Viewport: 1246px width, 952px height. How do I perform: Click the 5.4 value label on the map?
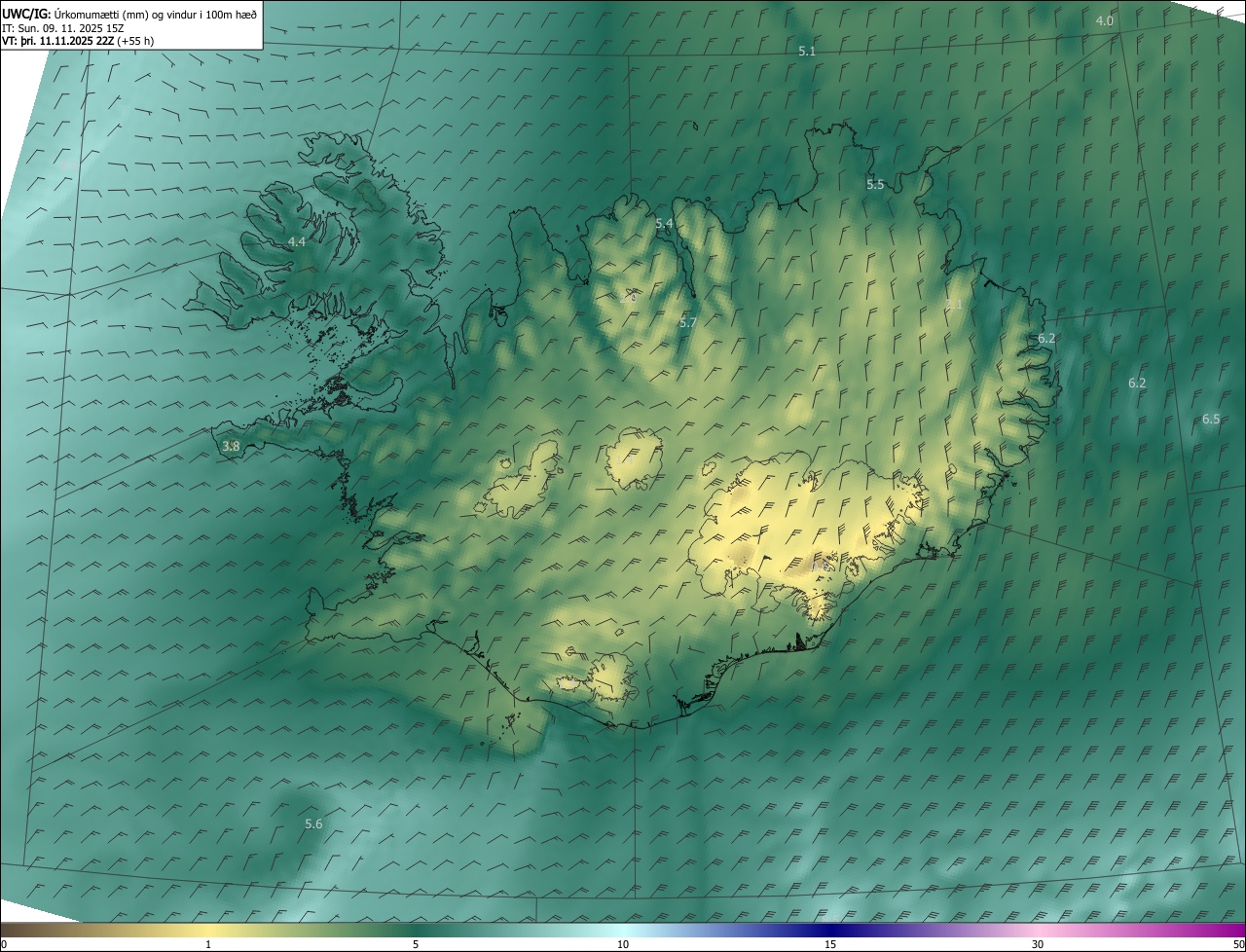pyautogui.click(x=664, y=224)
